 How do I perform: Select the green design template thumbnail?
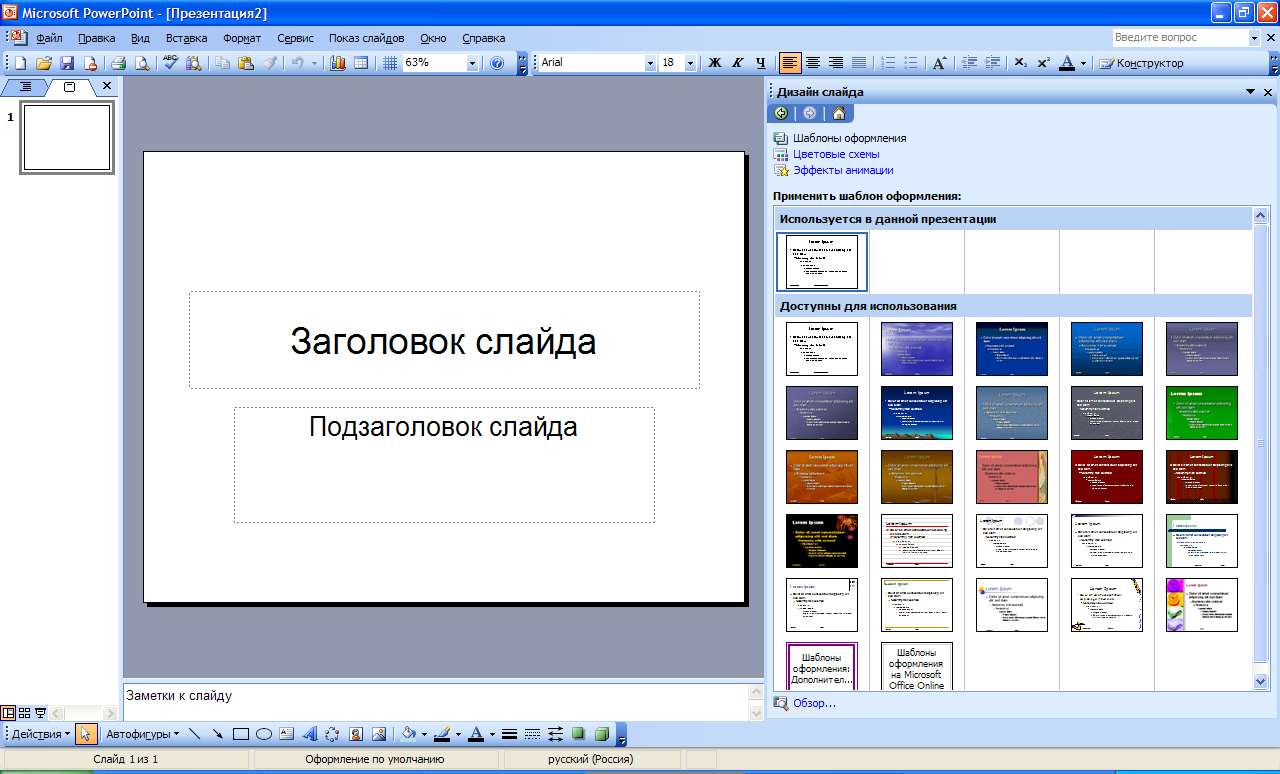point(1202,413)
